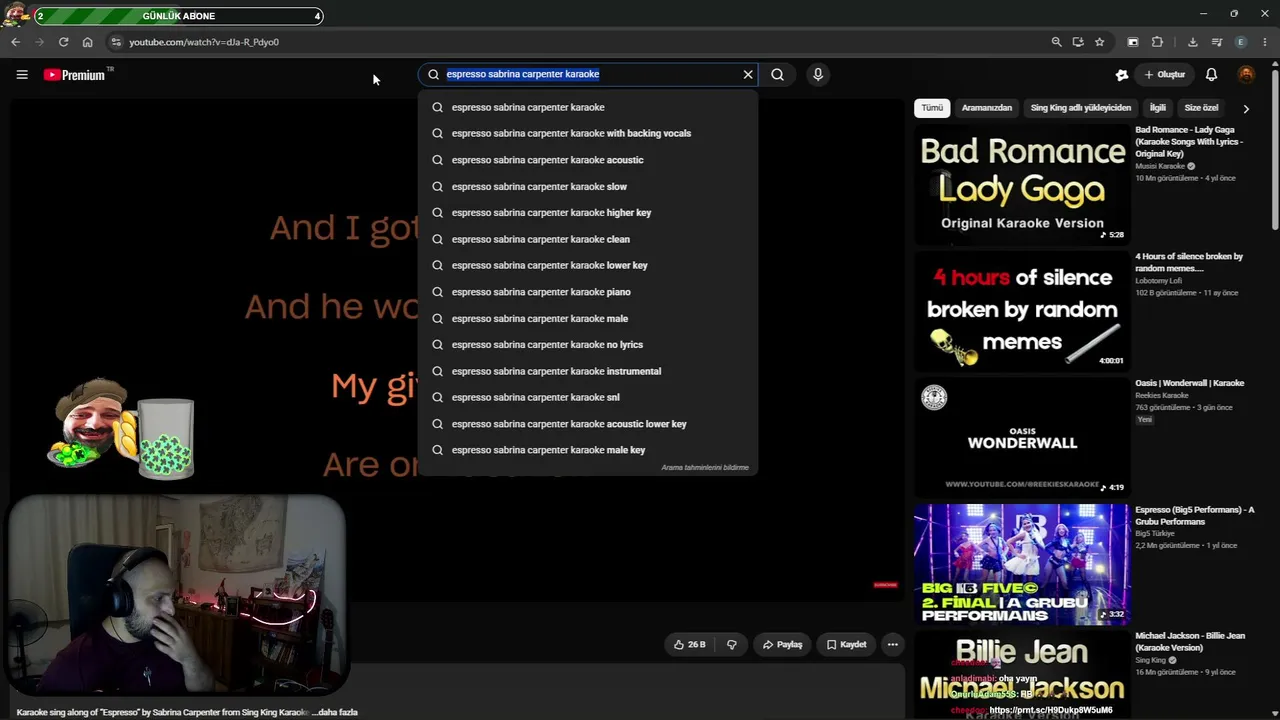Select the karaoke piano suggestion
Viewport: 1280px width, 720px height.
click(x=588, y=292)
